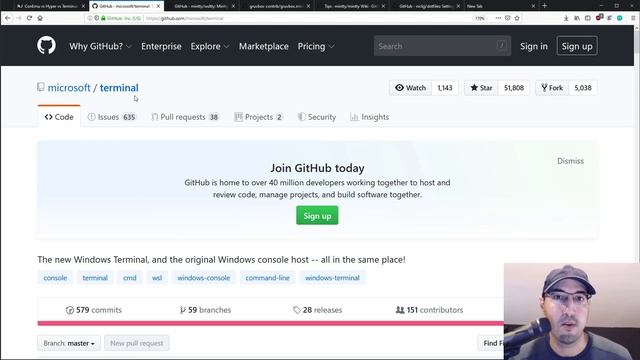Select the cmd topic tag
Viewport: 640px width, 360px height.
point(130,278)
